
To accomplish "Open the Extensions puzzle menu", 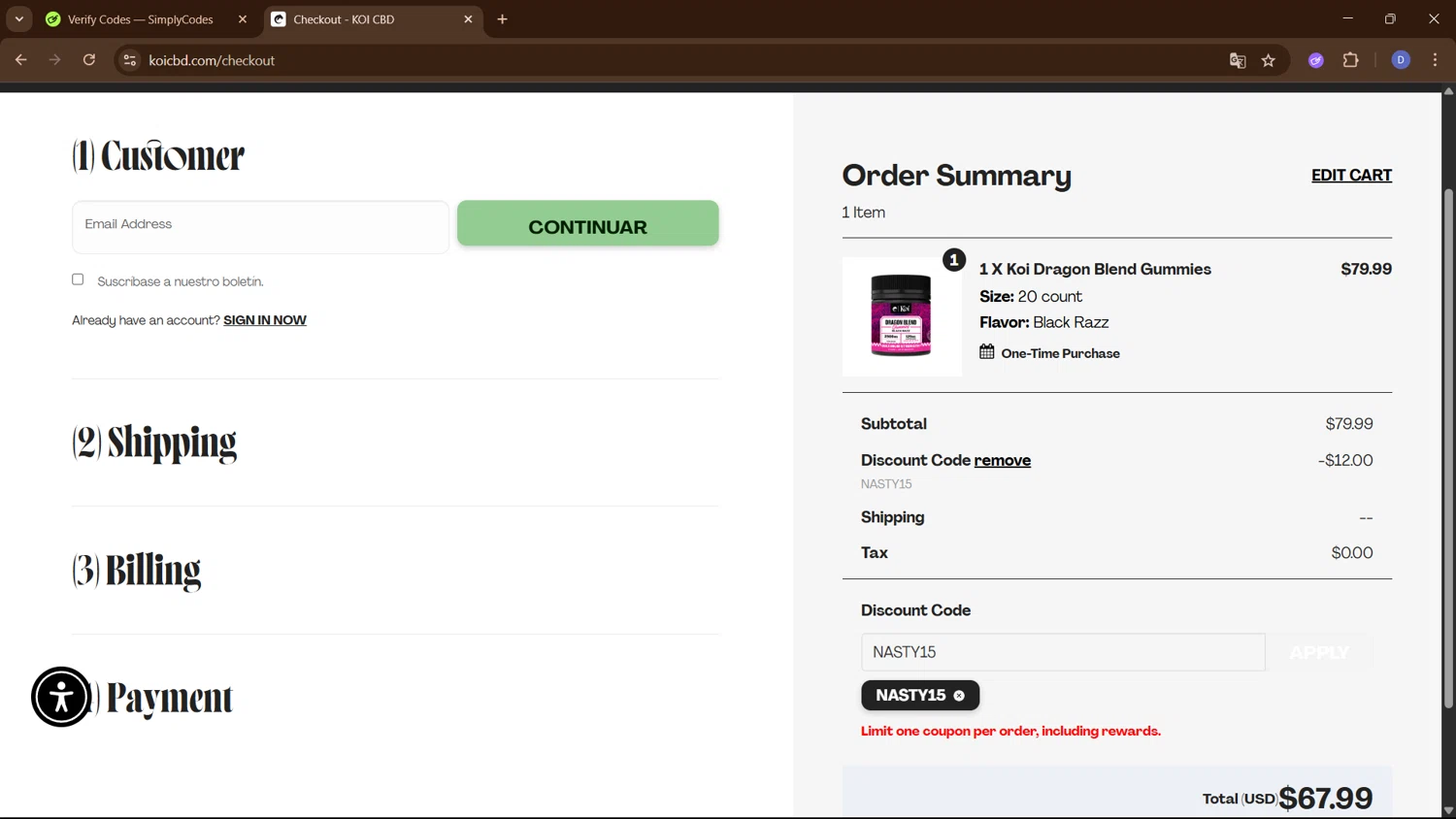I will pyautogui.click(x=1350, y=60).
